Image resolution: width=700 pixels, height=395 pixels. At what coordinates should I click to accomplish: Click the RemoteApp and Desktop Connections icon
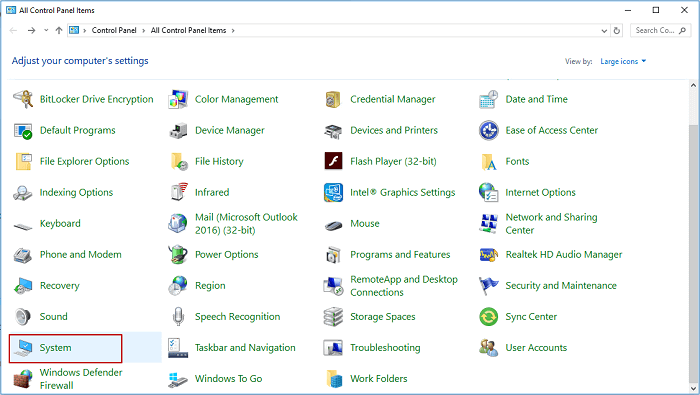point(333,286)
